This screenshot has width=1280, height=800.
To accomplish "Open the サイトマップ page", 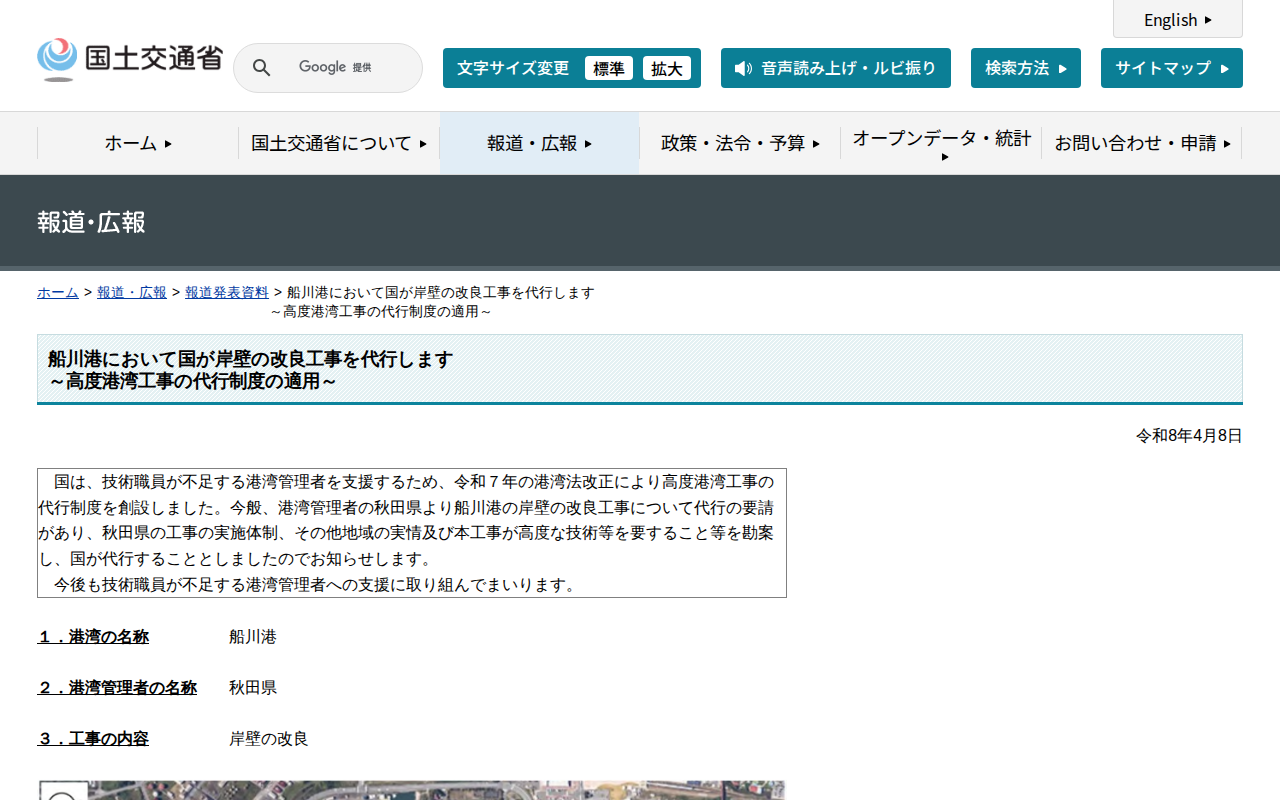I will 1172,68.
